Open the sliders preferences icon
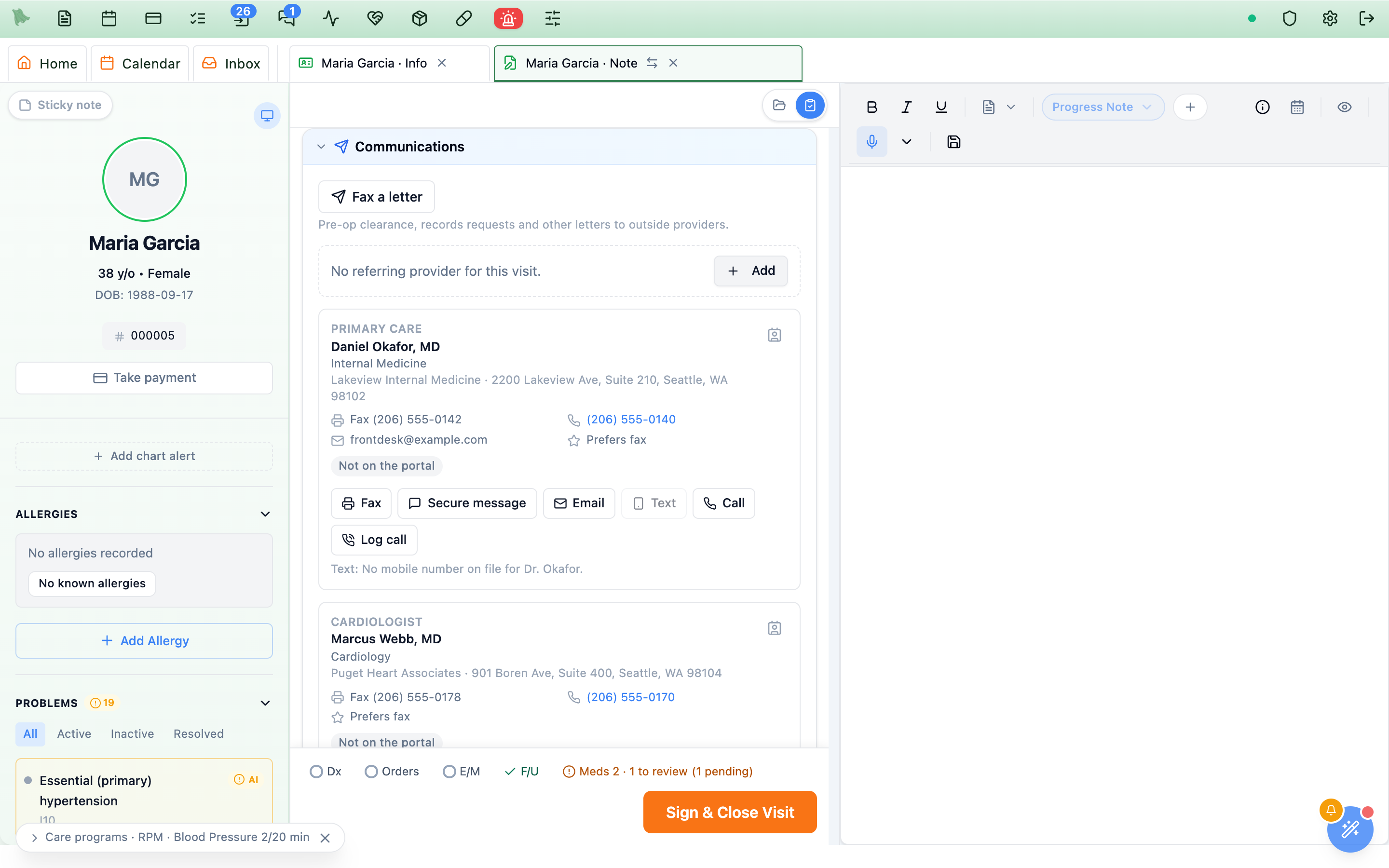 (552, 18)
